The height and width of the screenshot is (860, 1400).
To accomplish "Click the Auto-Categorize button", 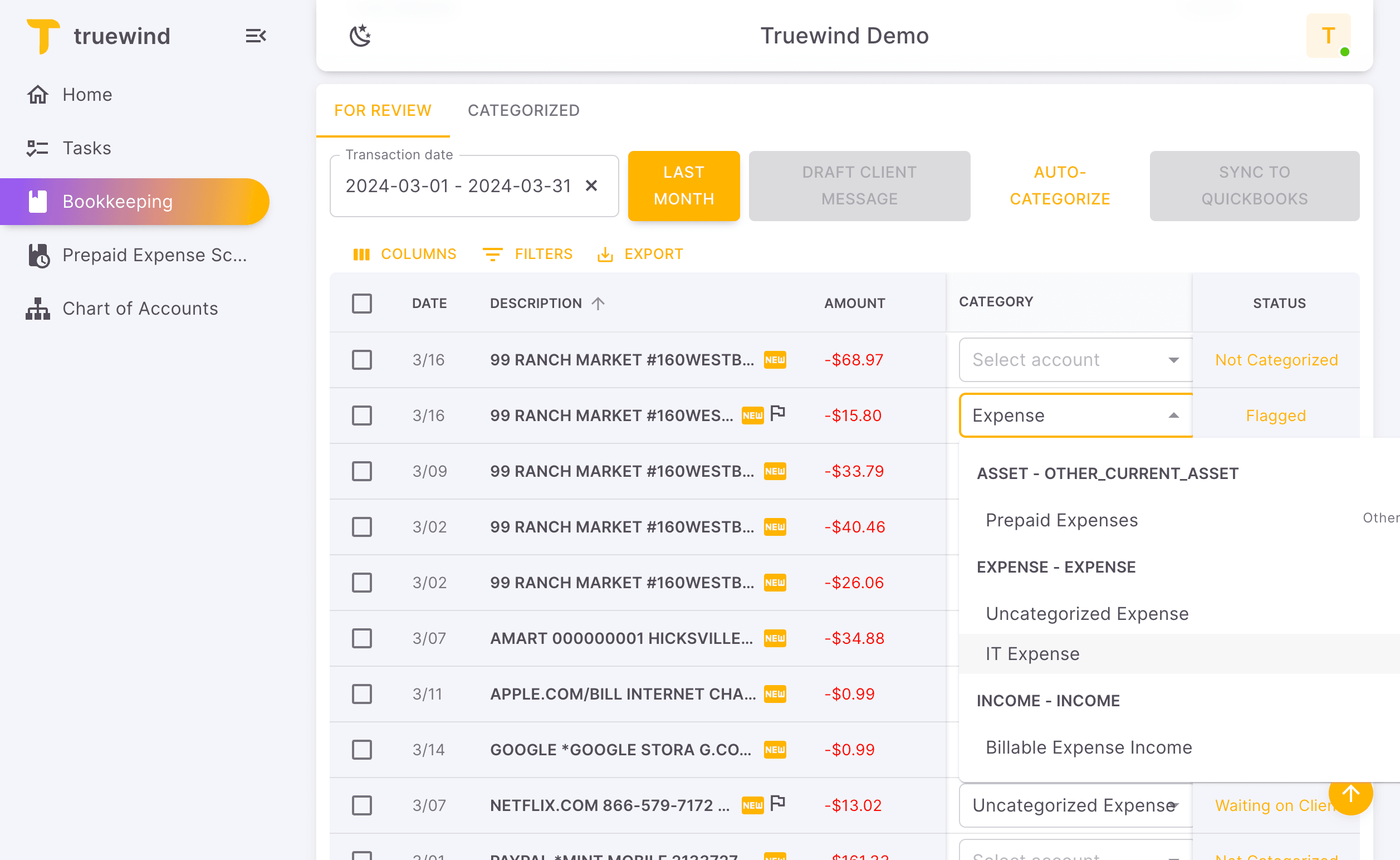I will coord(1059,185).
